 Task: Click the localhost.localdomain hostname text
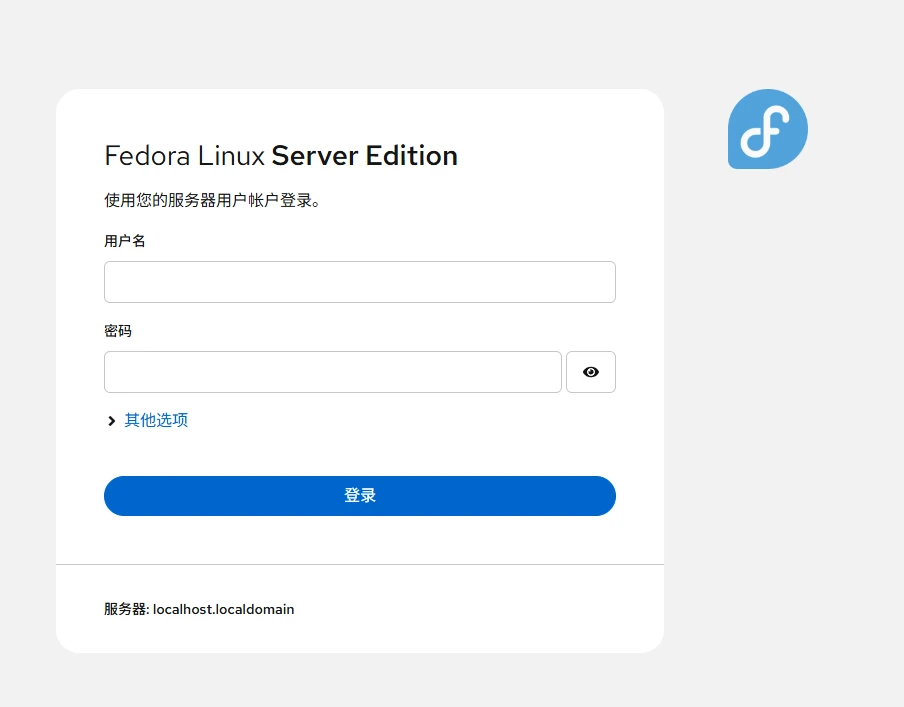[x=223, y=610]
